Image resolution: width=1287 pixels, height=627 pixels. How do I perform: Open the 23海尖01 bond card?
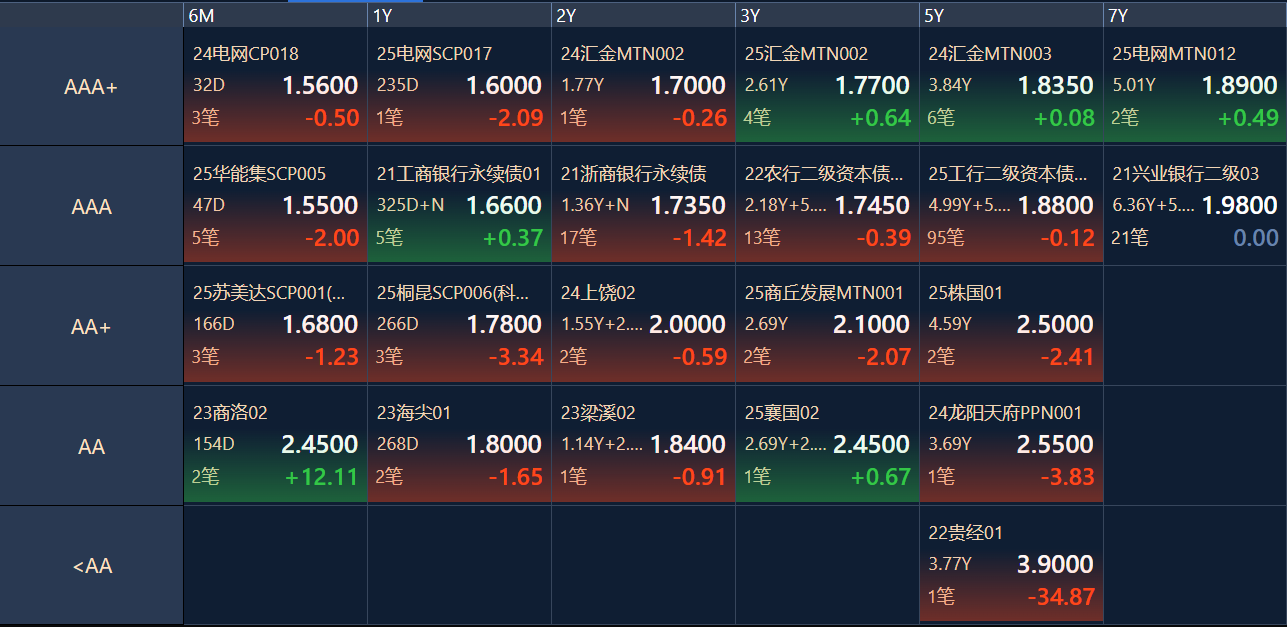point(459,444)
